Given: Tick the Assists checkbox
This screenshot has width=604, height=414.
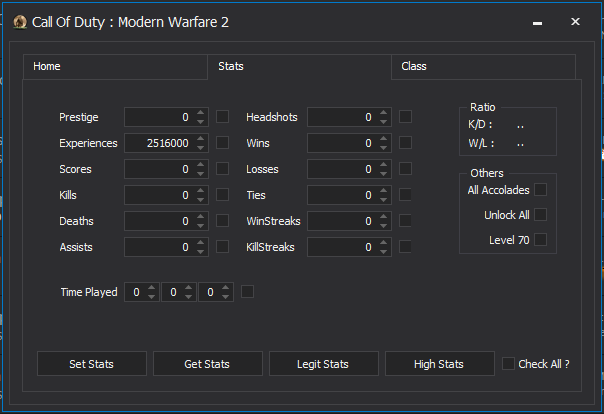Looking at the screenshot, I should pyautogui.click(x=222, y=247).
